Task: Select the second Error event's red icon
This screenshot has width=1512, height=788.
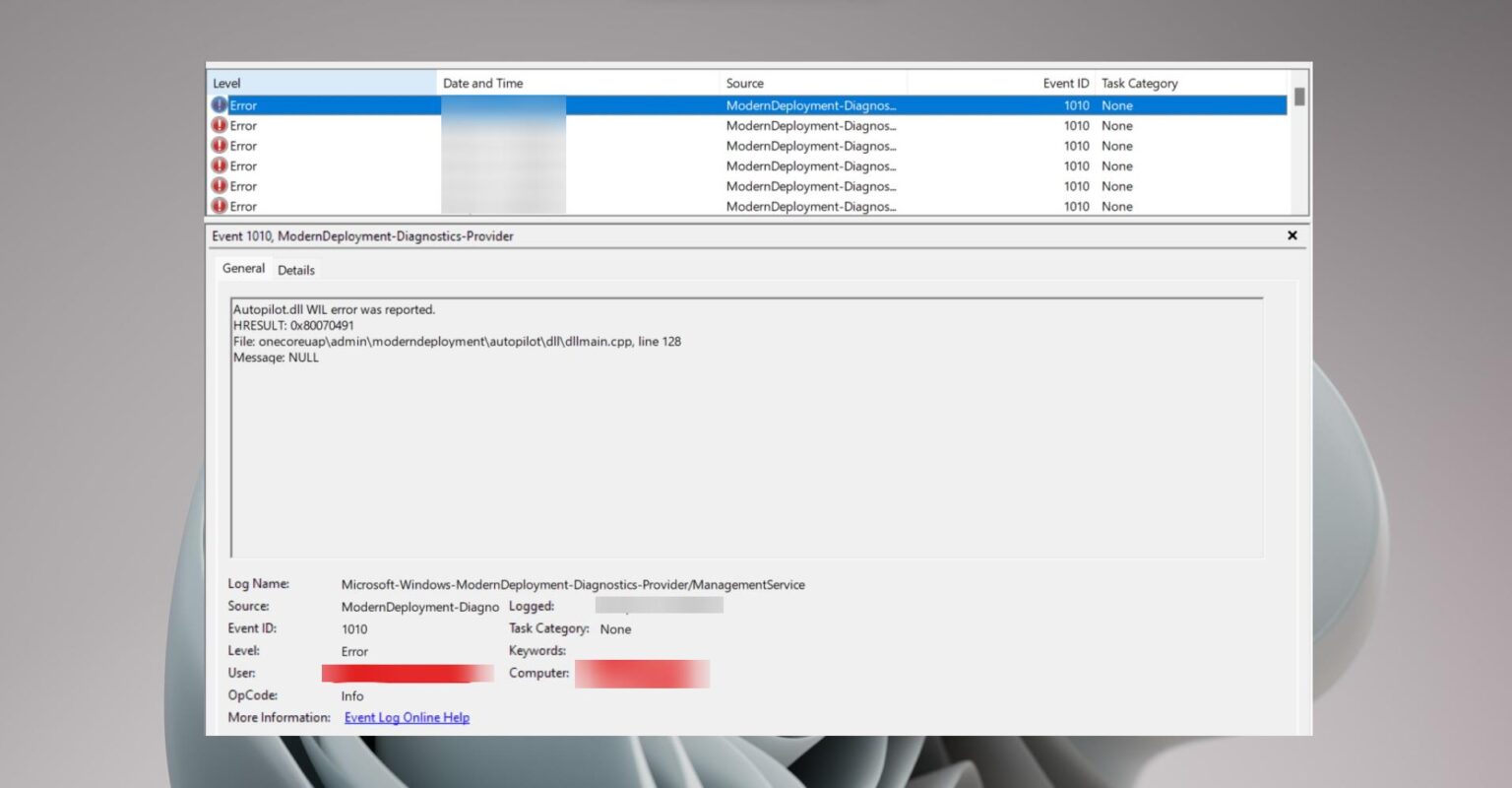Action: 220,125
